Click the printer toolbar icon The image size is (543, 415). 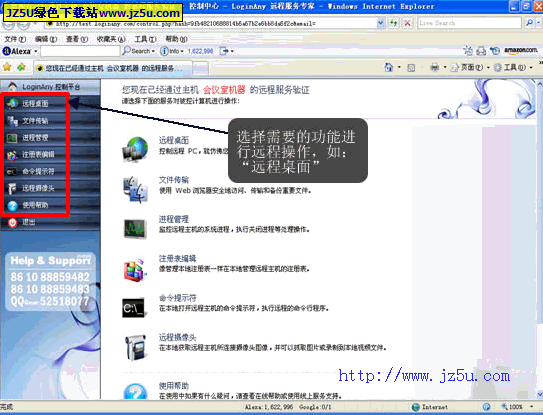click(x=435, y=67)
